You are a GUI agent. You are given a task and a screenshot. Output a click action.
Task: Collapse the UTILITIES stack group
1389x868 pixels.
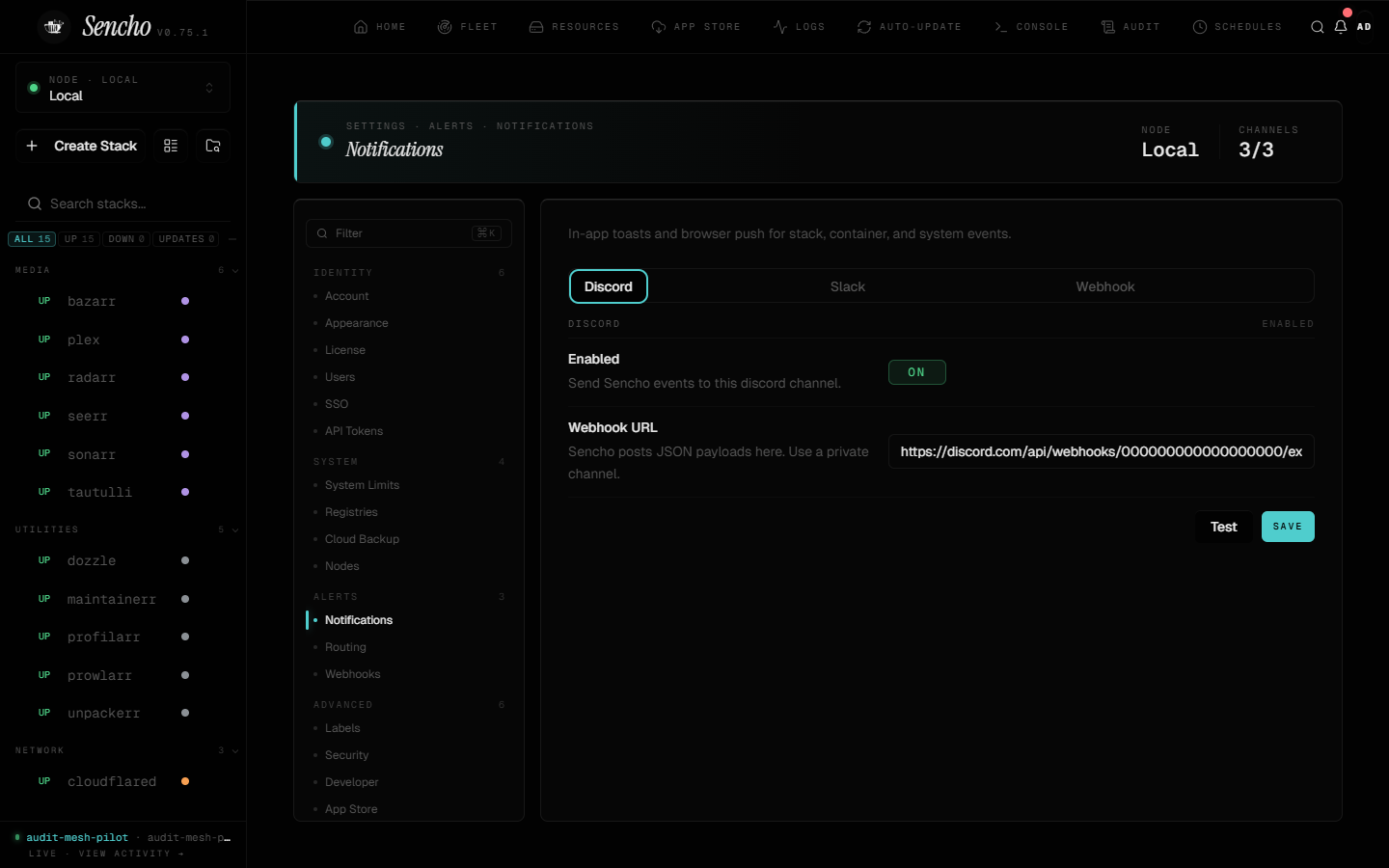tap(235, 529)
